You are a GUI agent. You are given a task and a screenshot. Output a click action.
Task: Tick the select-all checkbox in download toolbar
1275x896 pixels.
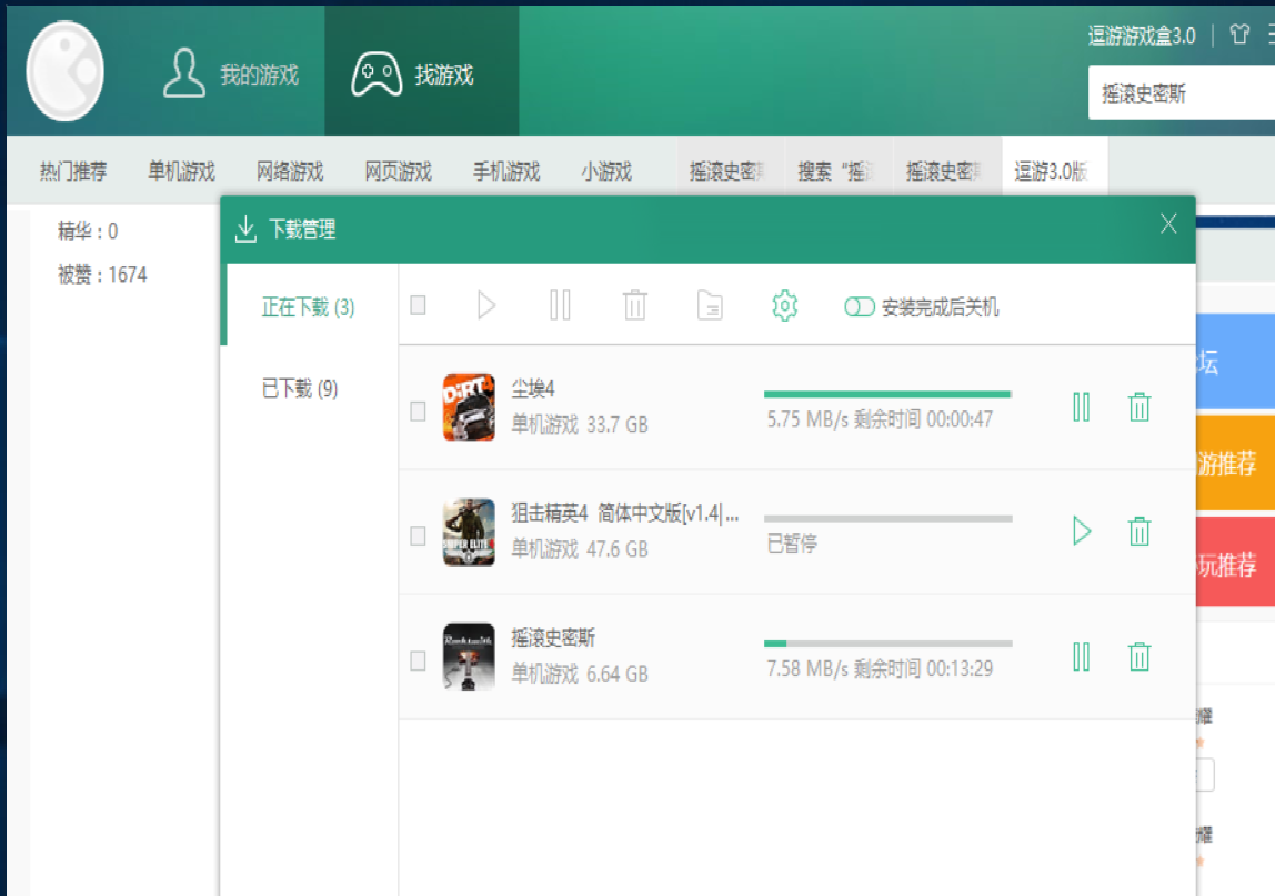pos(418,305)
